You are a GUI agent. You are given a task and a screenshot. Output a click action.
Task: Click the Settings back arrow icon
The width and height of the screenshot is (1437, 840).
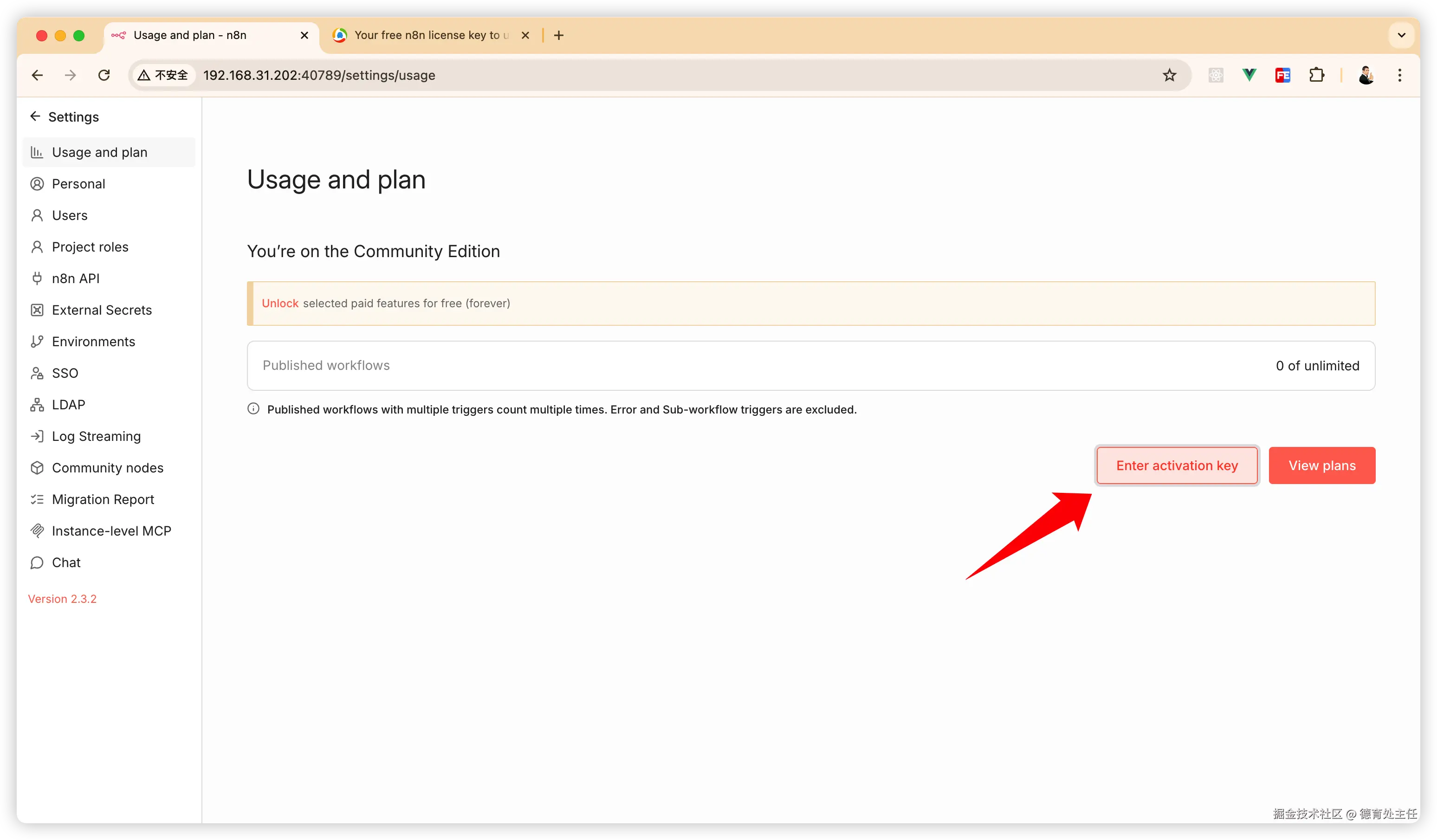pyautogui.click(x=35, y=116)
